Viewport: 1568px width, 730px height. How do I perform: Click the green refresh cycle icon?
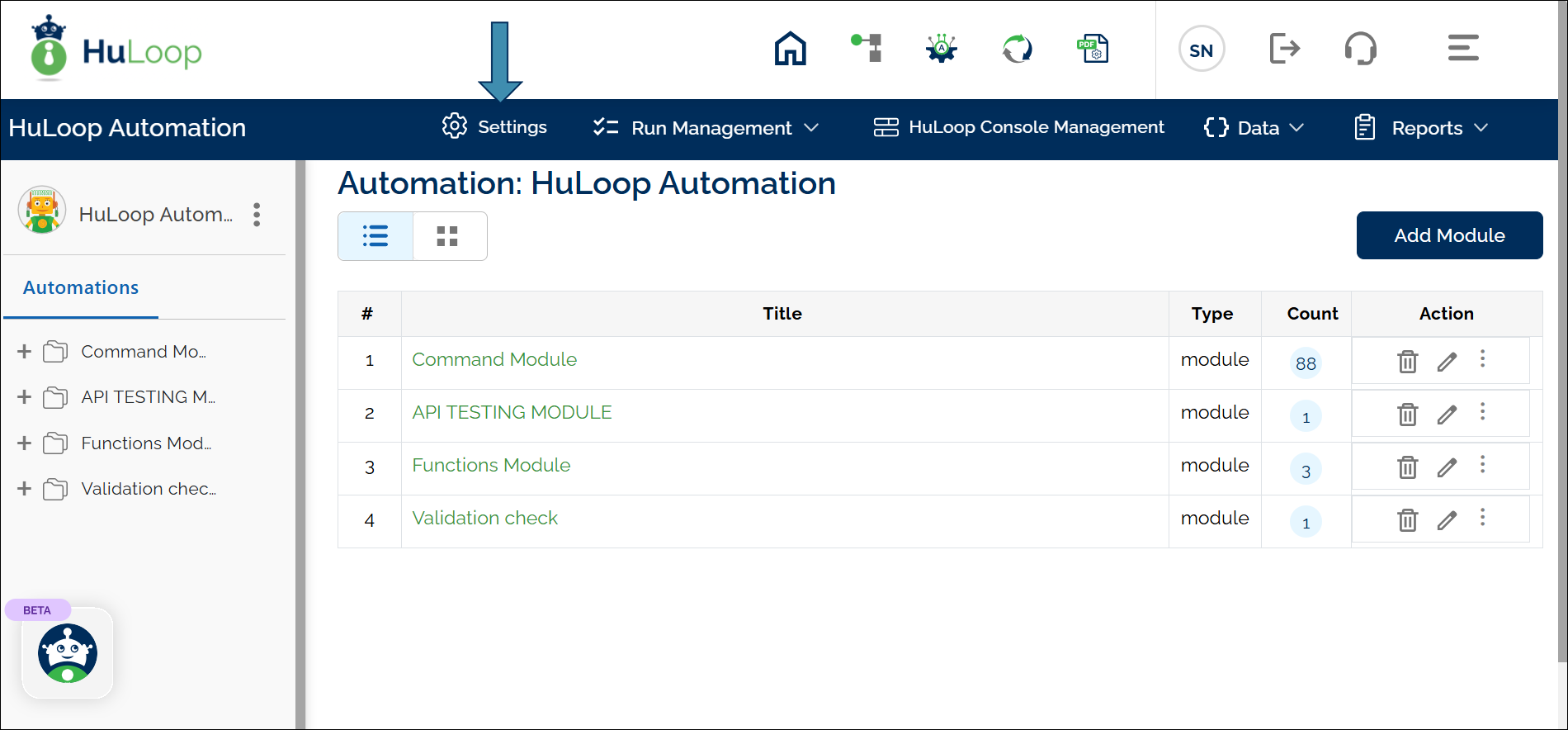1017,49
